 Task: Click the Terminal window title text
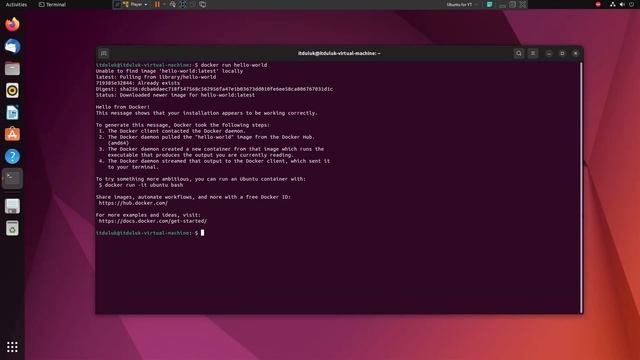point(339,53)
